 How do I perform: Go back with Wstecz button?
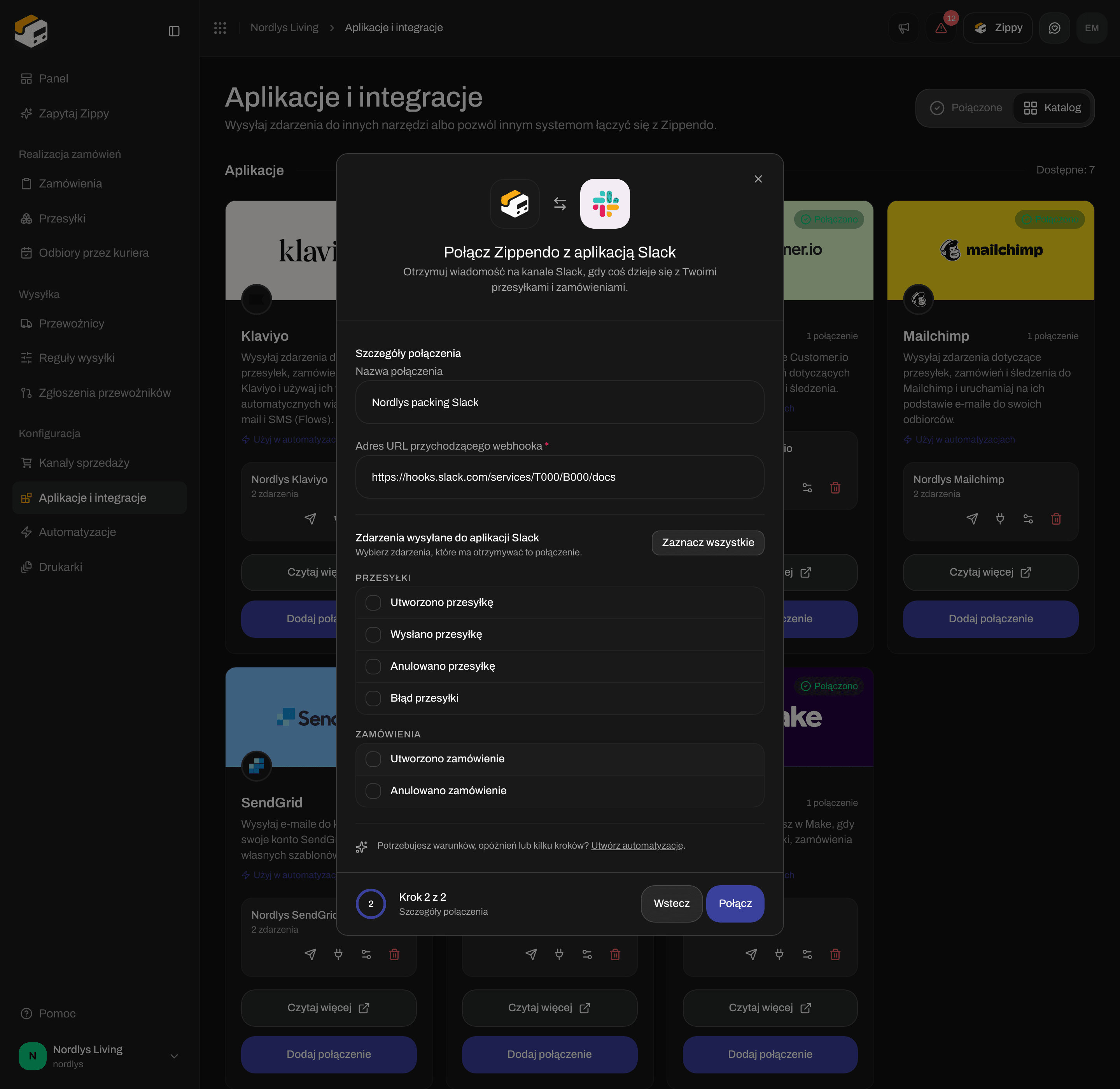[672, 904]
